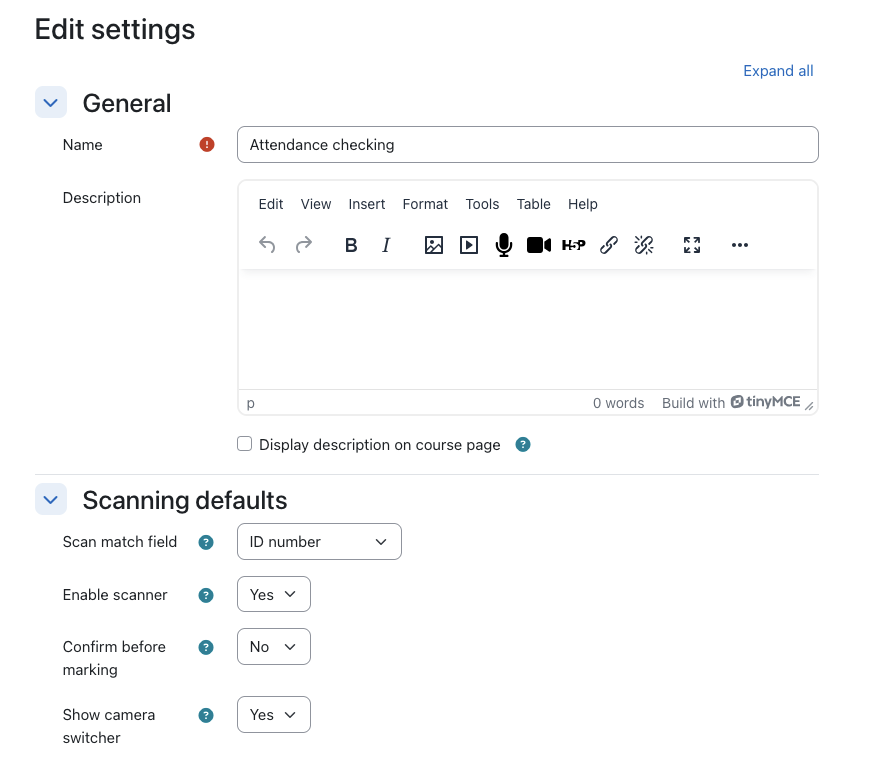The height and width of the screenshot is (761, 896).
Task: Click the Scanning defaults heading
Action: (x=185, y=500)
